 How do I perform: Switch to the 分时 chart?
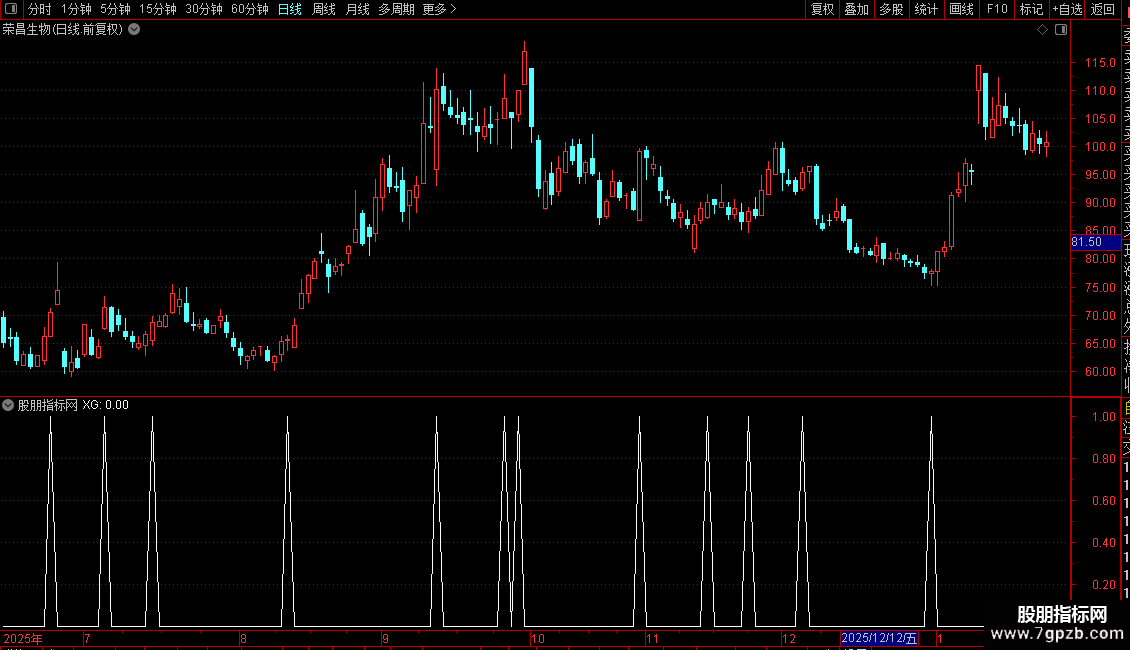pos(40,9)
